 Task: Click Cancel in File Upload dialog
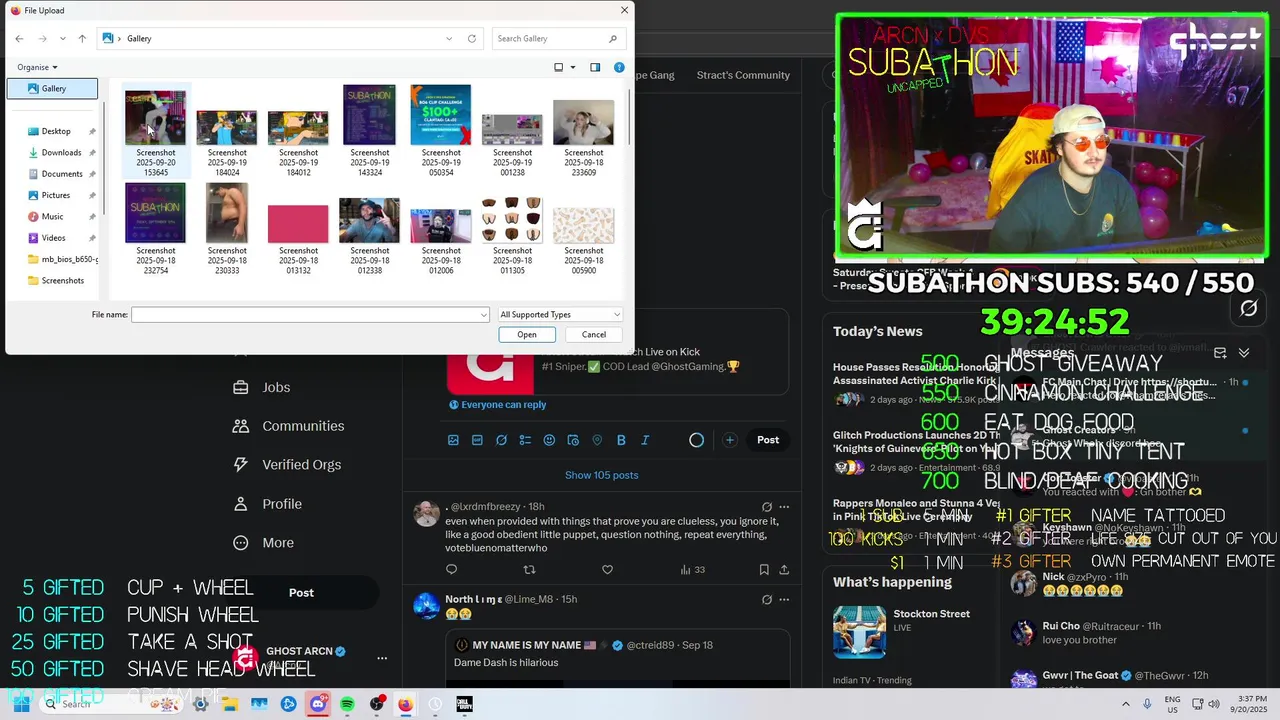click(594, 335)
